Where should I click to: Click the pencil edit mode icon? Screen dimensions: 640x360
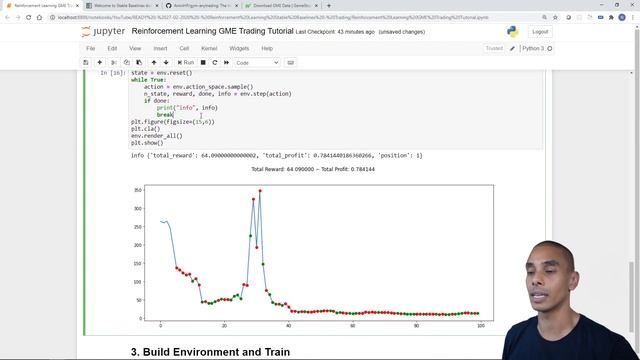point(513,48)
